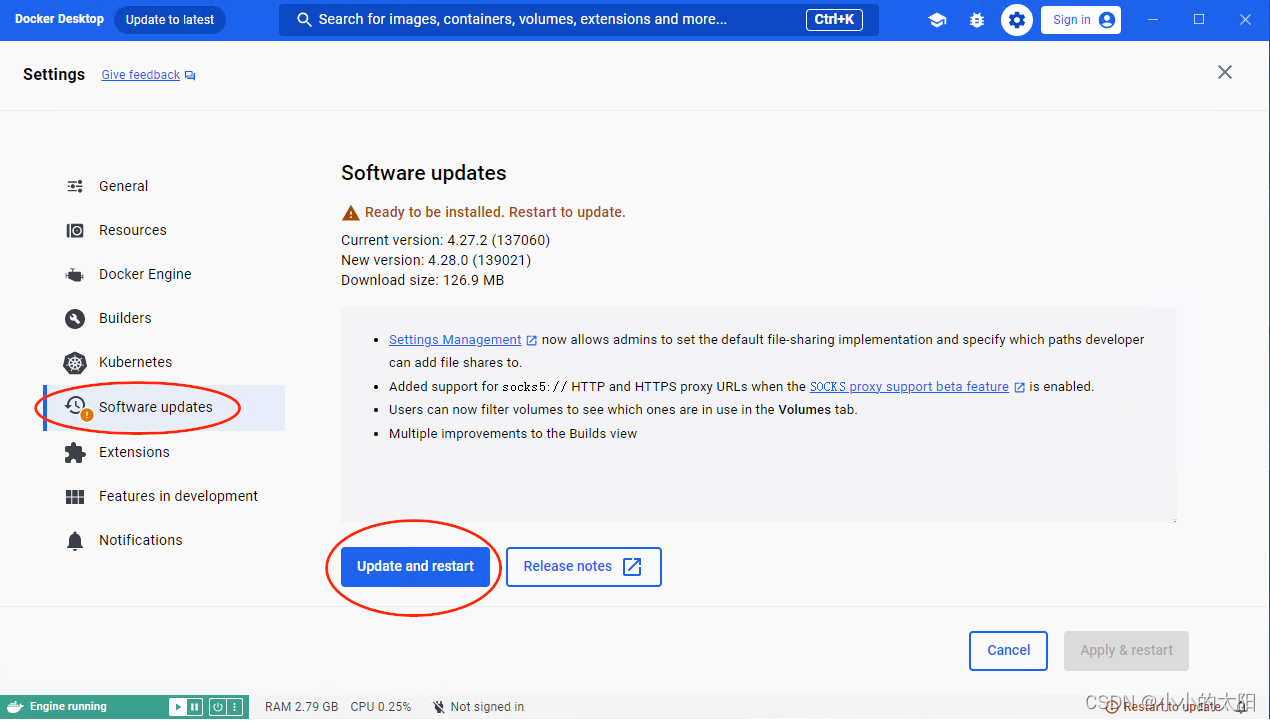Open the engine more-options kebab menu
Viewport: 1270px width, 721px height.
pyautogui.click(x=235, y=707)
